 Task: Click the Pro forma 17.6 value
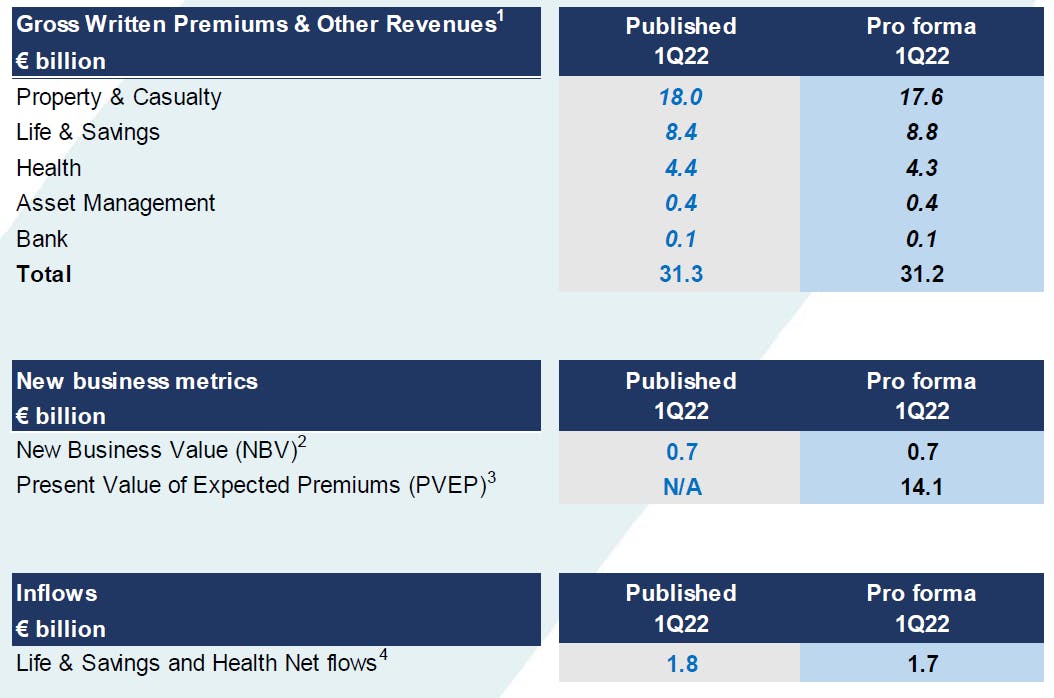921,97
